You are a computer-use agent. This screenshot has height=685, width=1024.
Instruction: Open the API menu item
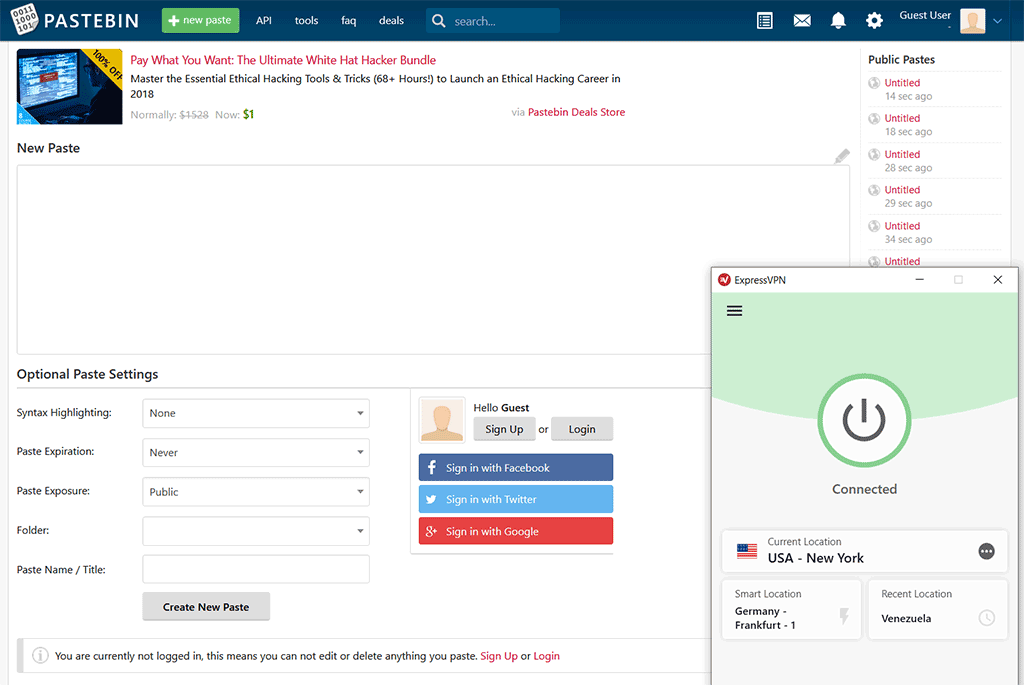[x=264, y=20]
